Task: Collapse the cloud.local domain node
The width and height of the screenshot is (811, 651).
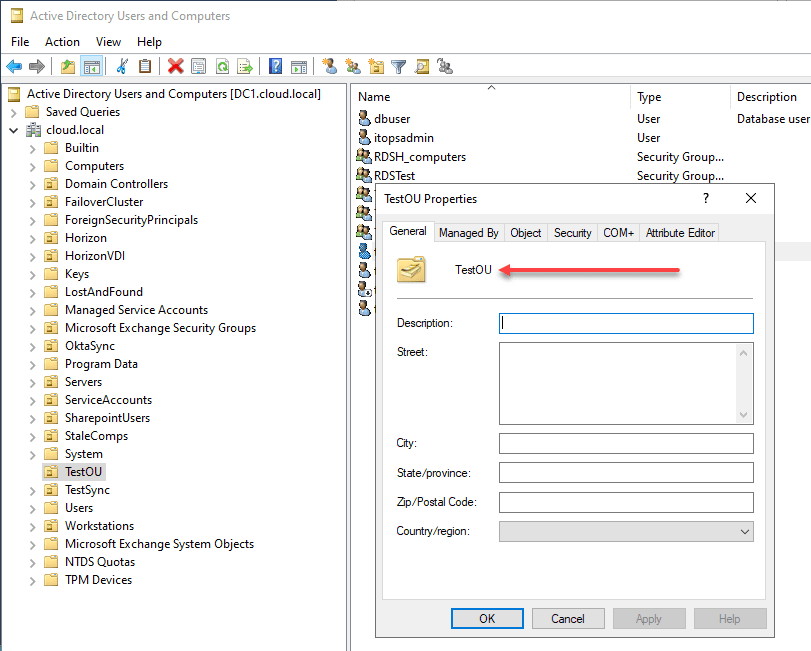Action: (x=14, y=130)
